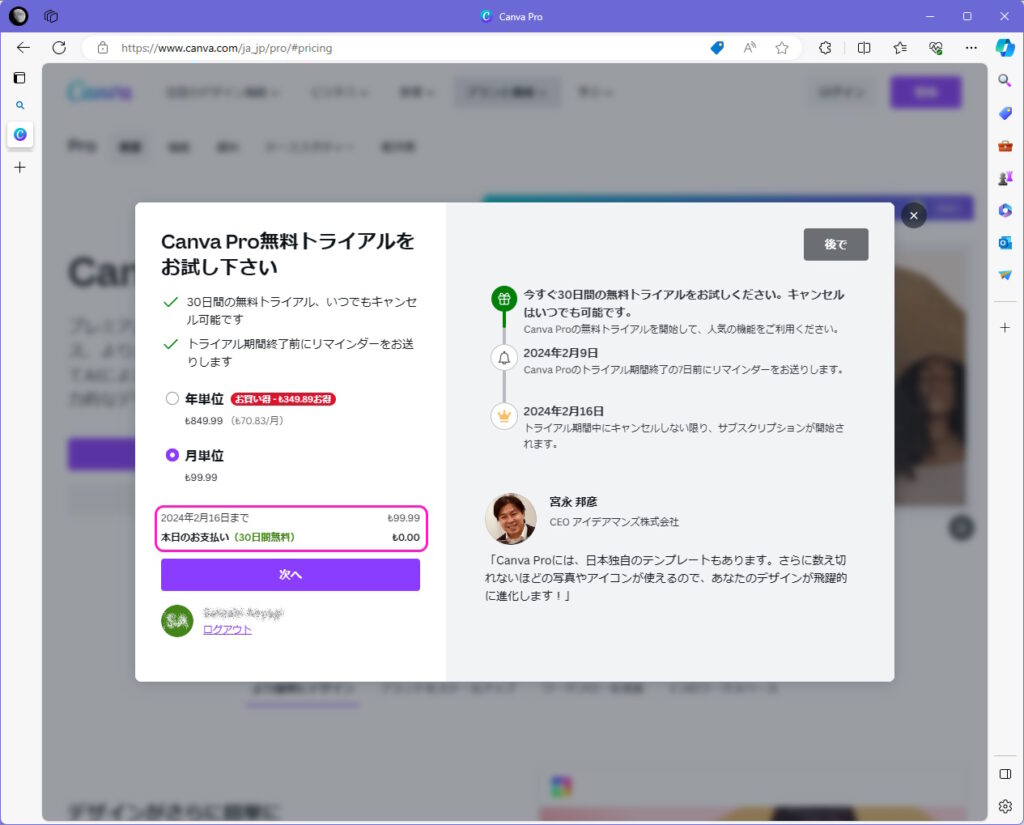
Task: Click the 2024年2月16日まで text
Action: coord(205,518)
